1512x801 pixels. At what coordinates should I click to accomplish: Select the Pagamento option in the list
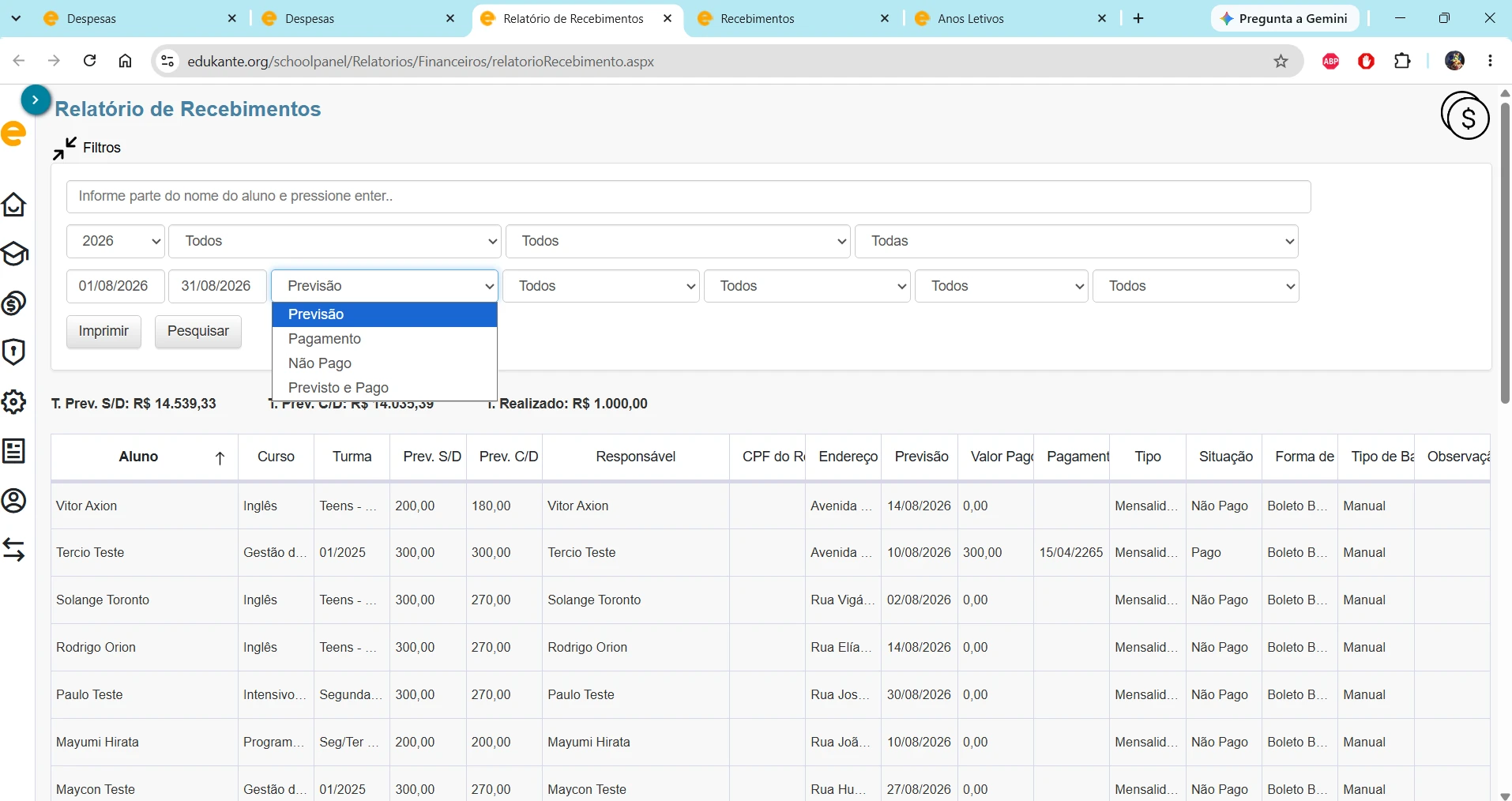point(385,339)
